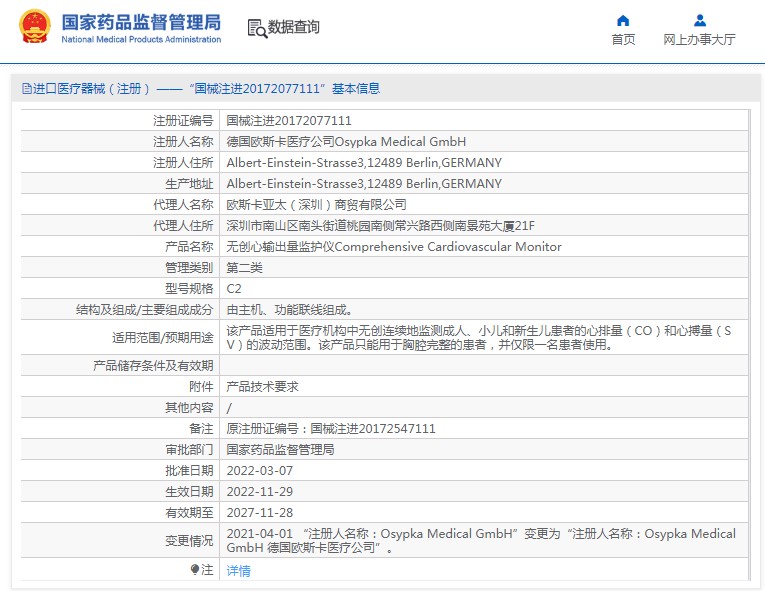
Task: Click the 注册证编号 row label
Action: [183, 121]
